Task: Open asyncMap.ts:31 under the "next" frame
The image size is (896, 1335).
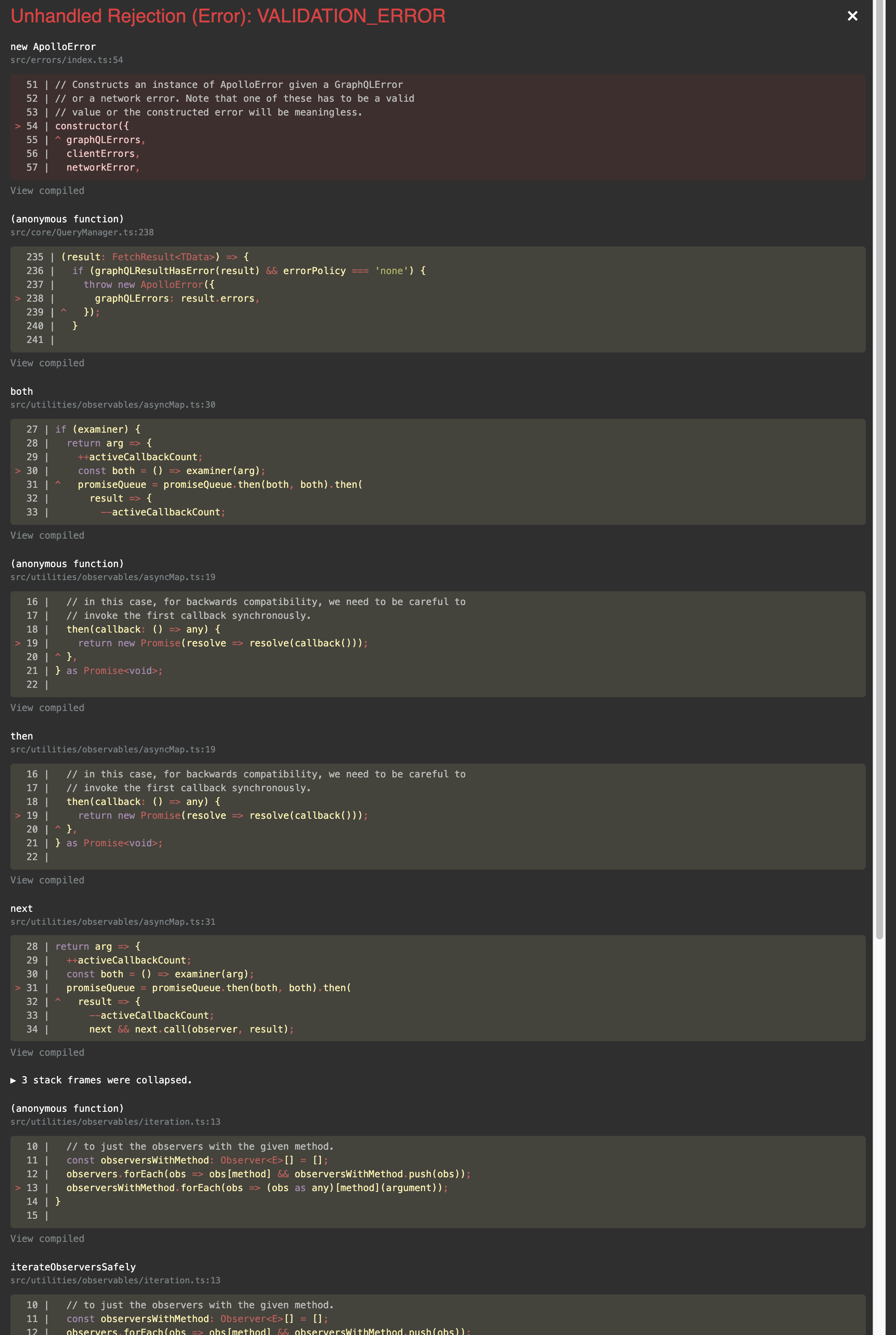Action: point(112,921)
